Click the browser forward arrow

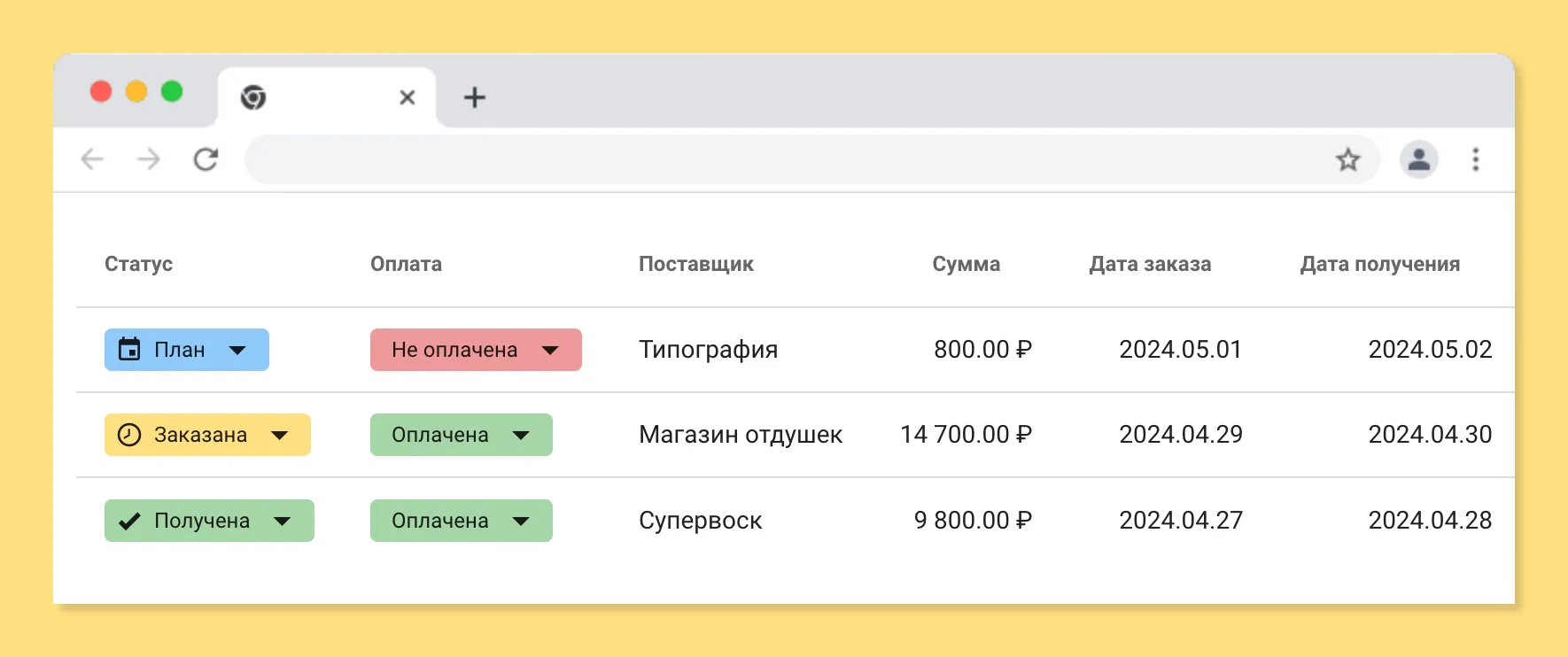click(x=149, y=159)
